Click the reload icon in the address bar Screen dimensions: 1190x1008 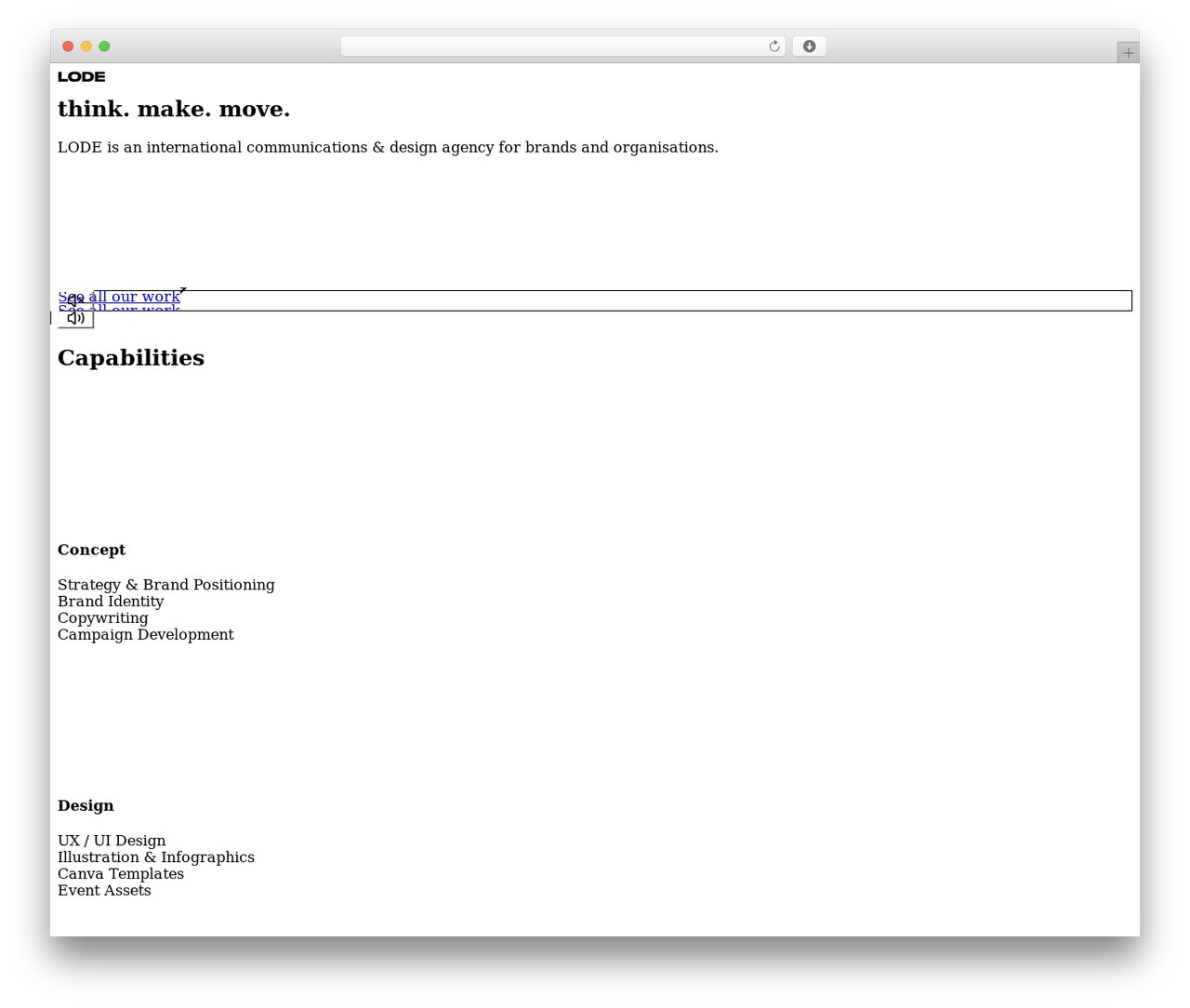(774, 46)
